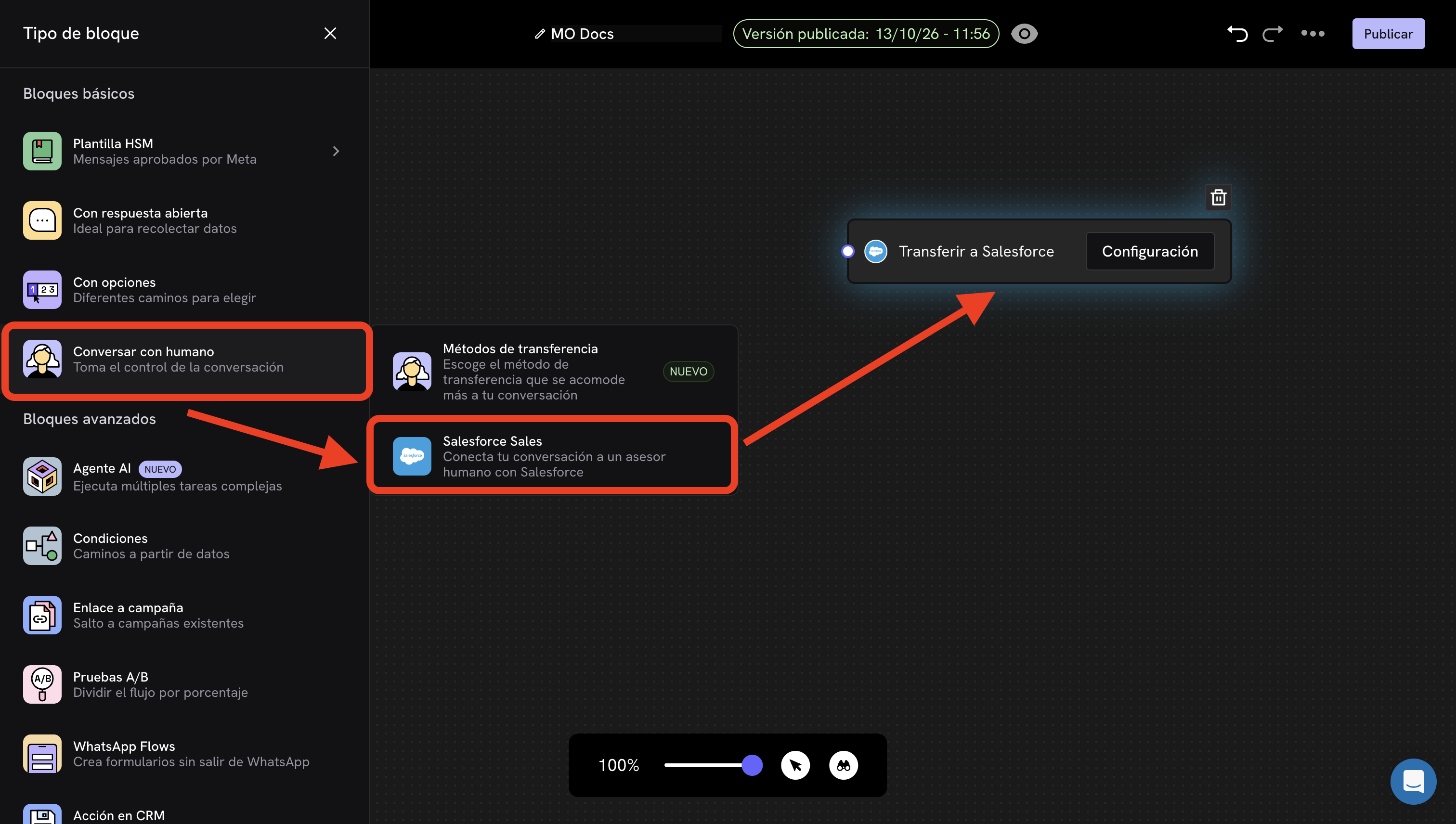Choose the Enlace a campaña icon
The height and width of the screenshot is (824, 1456).
[42, 615]
